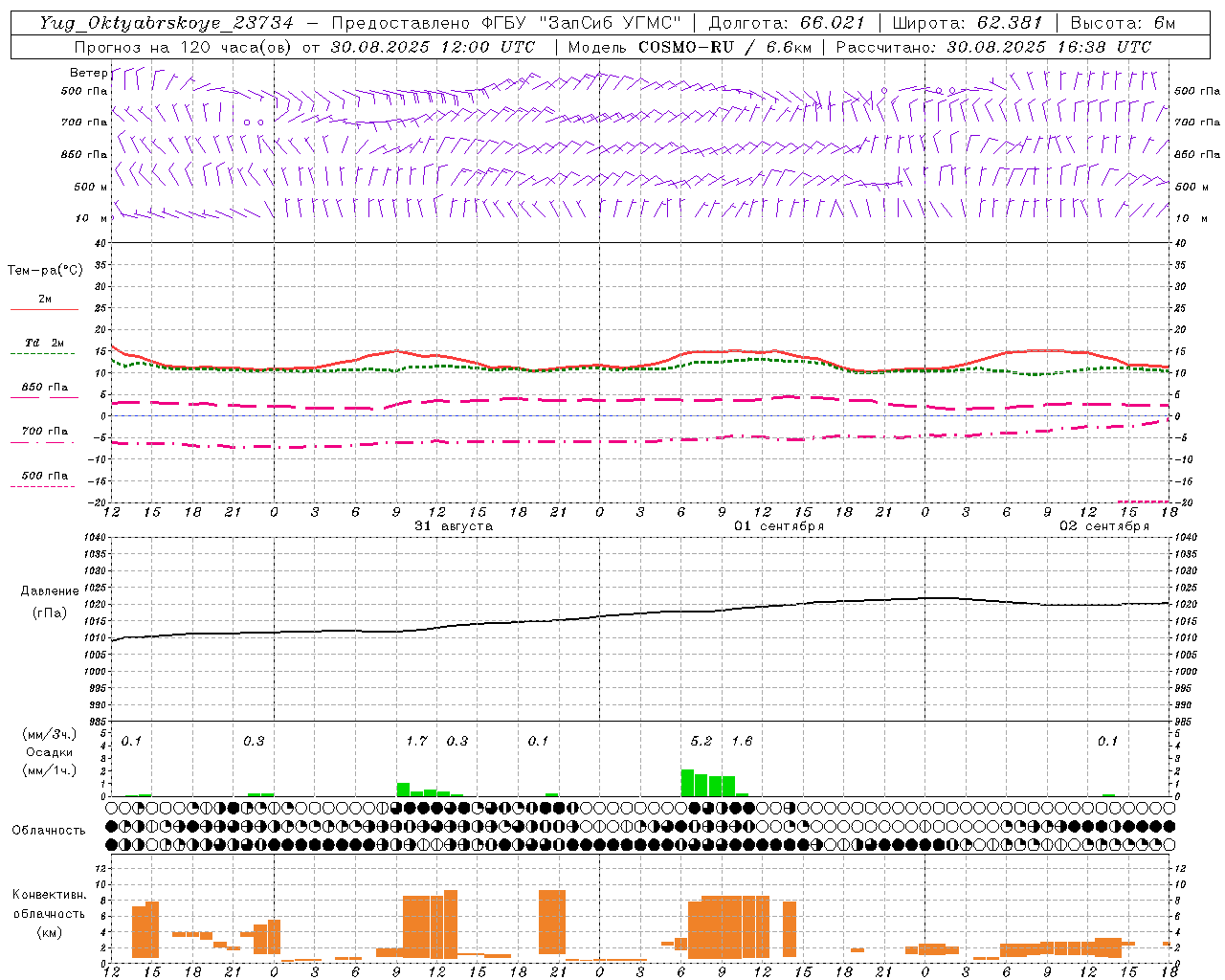Screen dimensions: 1225x980
Task: Click the (мм/3ч.) unit label
Action: pyautogui.click(x=50, y=734)
